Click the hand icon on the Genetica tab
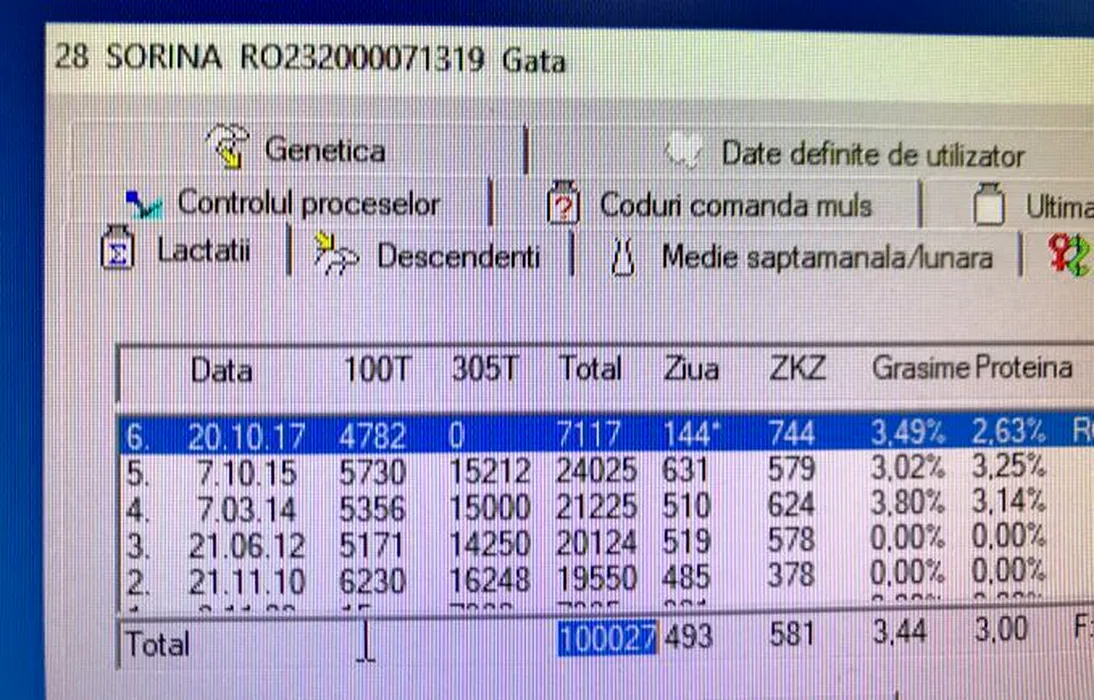The image size is (1094, 700). click(228, 146)
